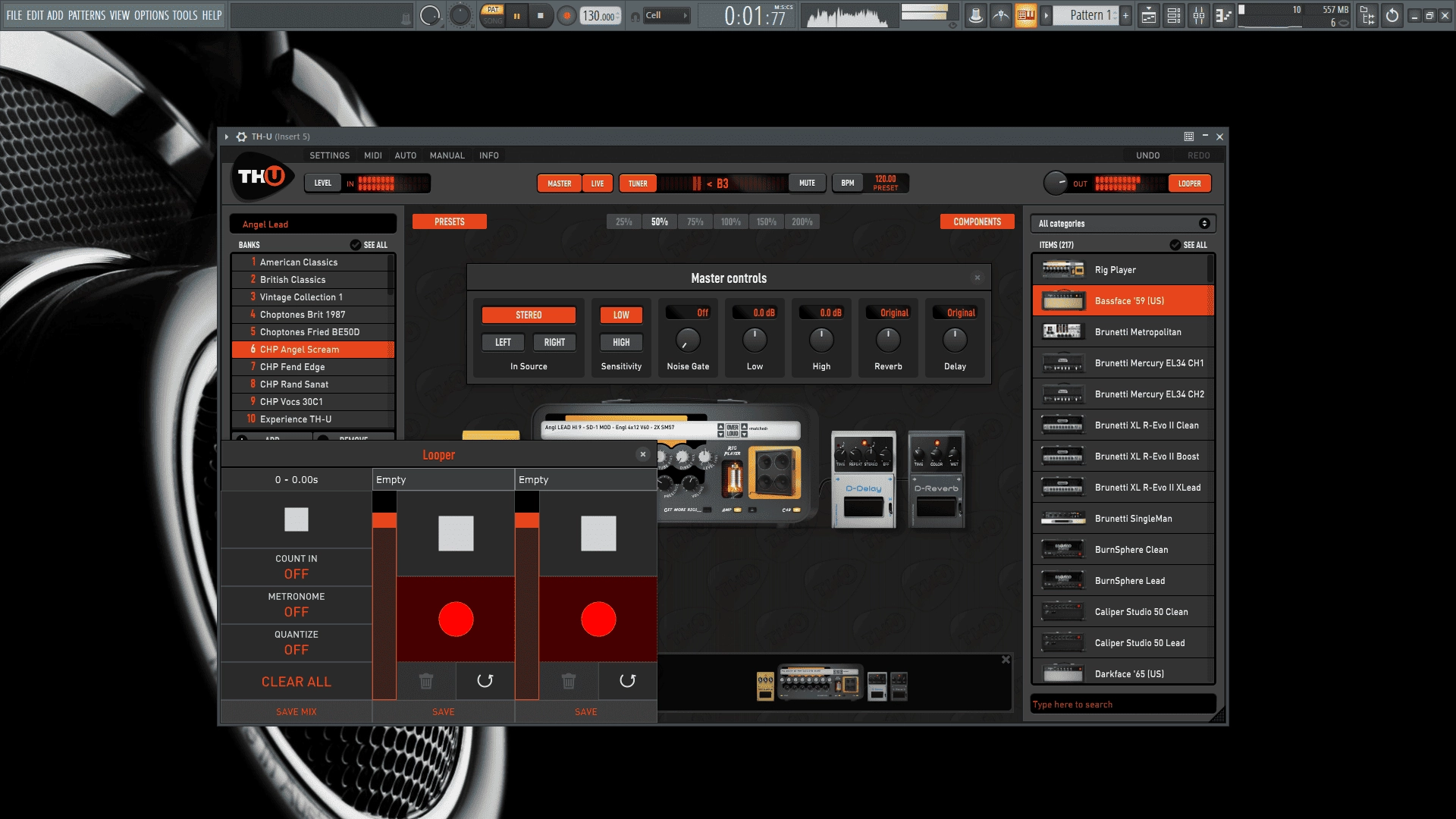Click the wait-for-input icon in toolbar
Viewport: 1456px width, 819px height.
1001,15
